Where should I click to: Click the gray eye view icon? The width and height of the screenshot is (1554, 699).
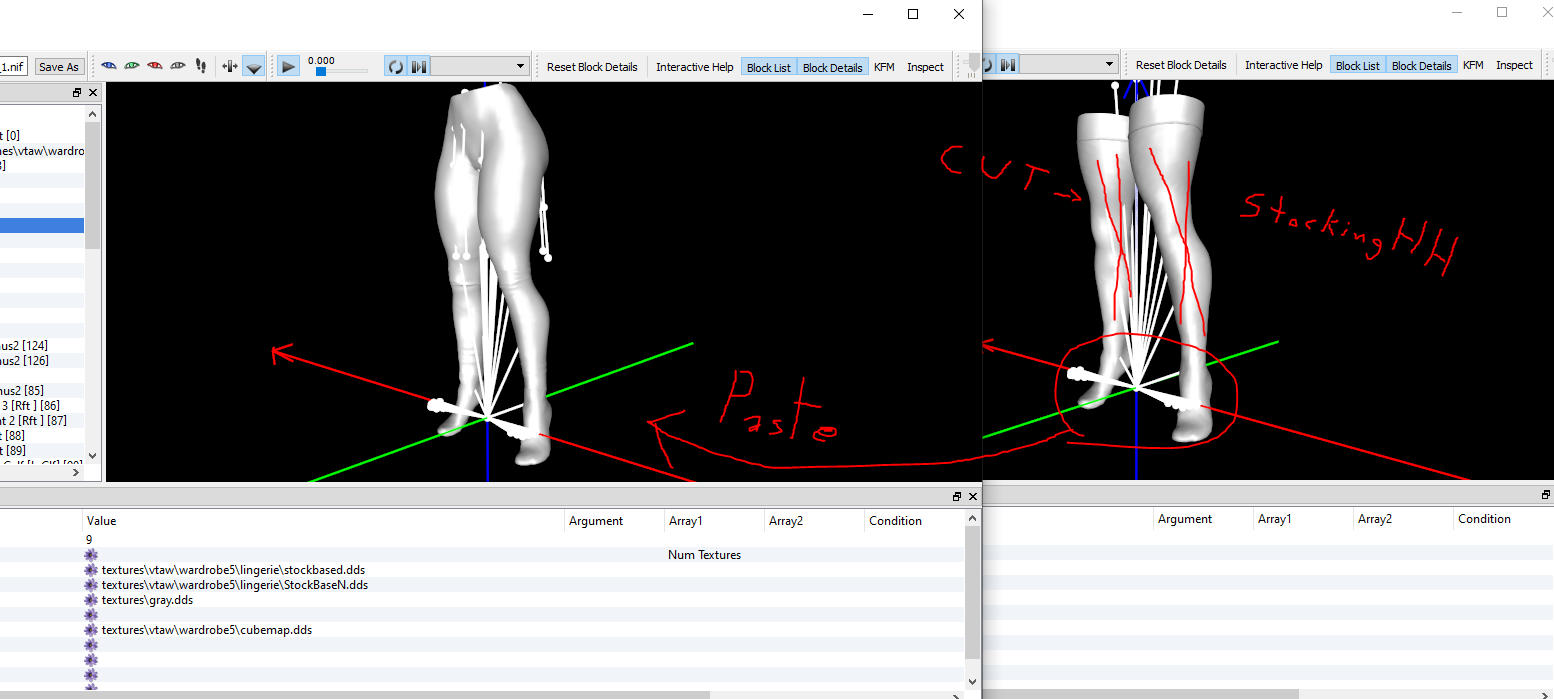coord(178,66)
